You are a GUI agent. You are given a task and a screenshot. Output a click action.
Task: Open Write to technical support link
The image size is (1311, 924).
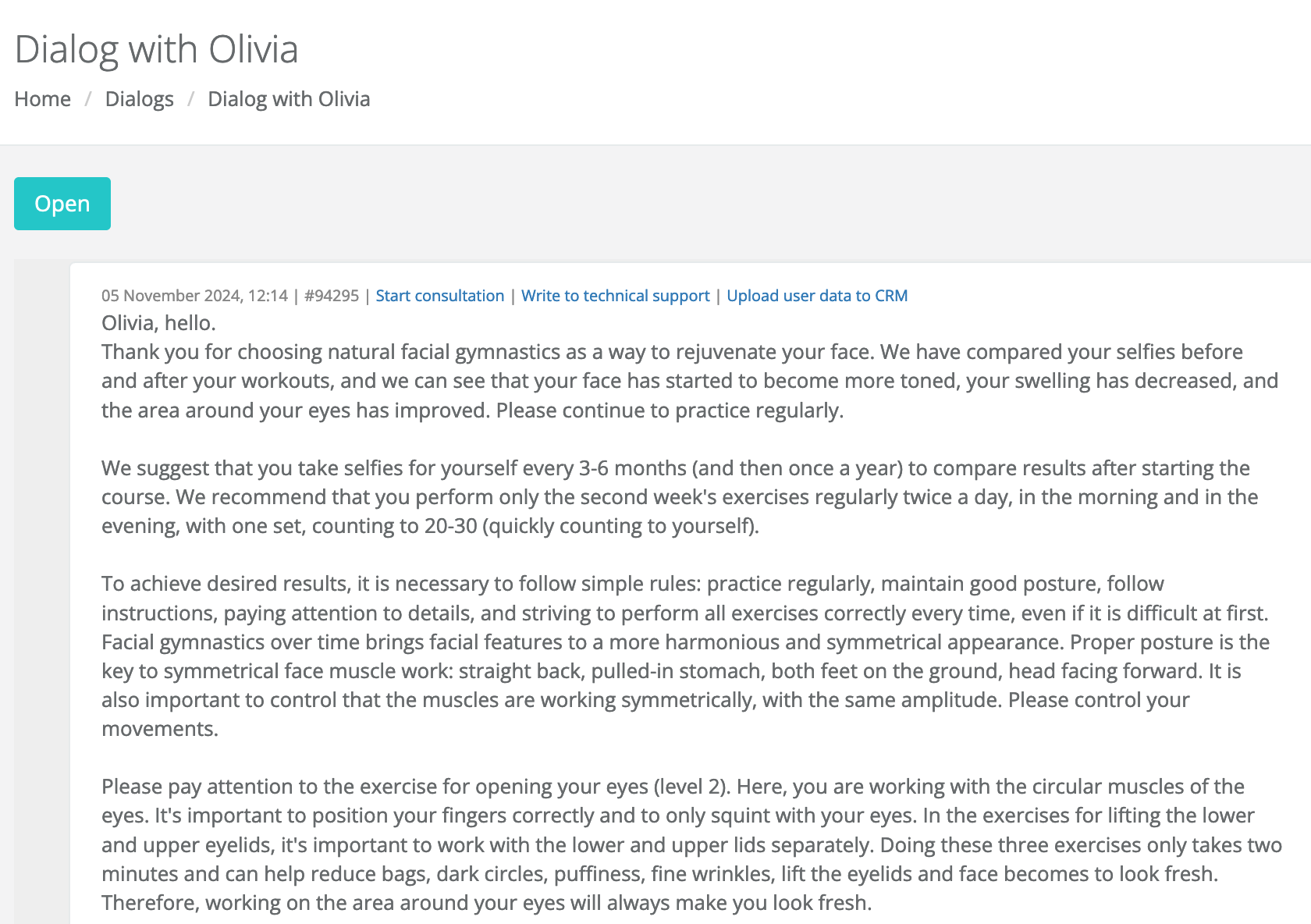click(x=616, y=296)
